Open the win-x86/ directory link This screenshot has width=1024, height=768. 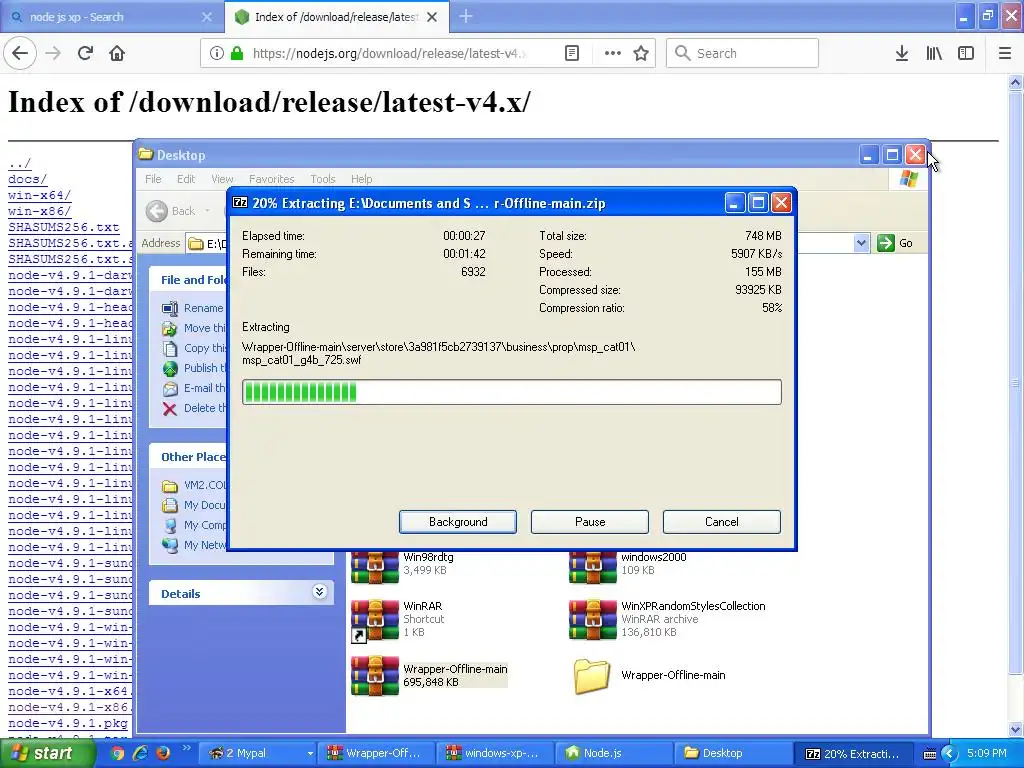[39, 211]
